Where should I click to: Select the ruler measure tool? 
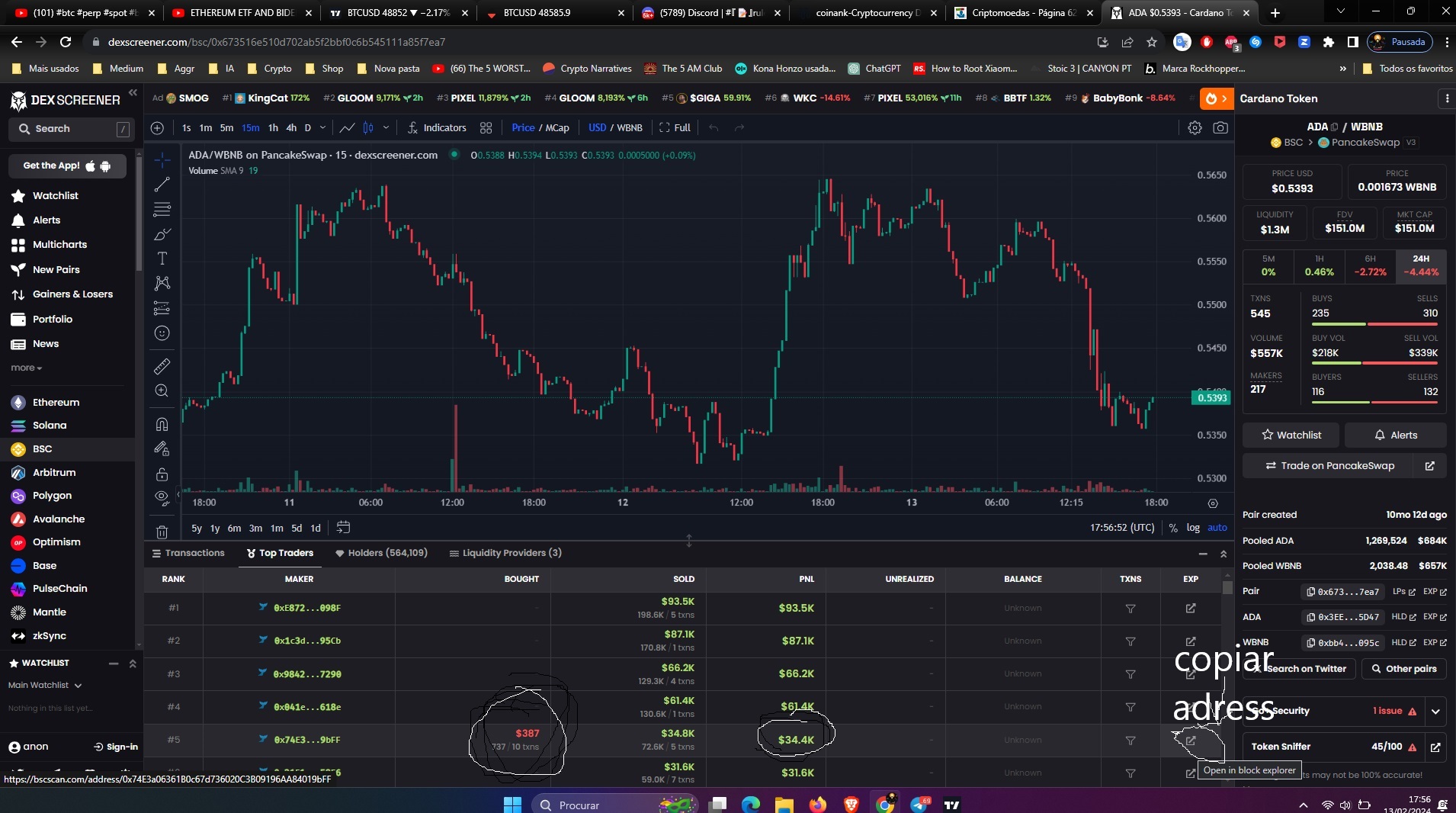(x=162, y=366)
